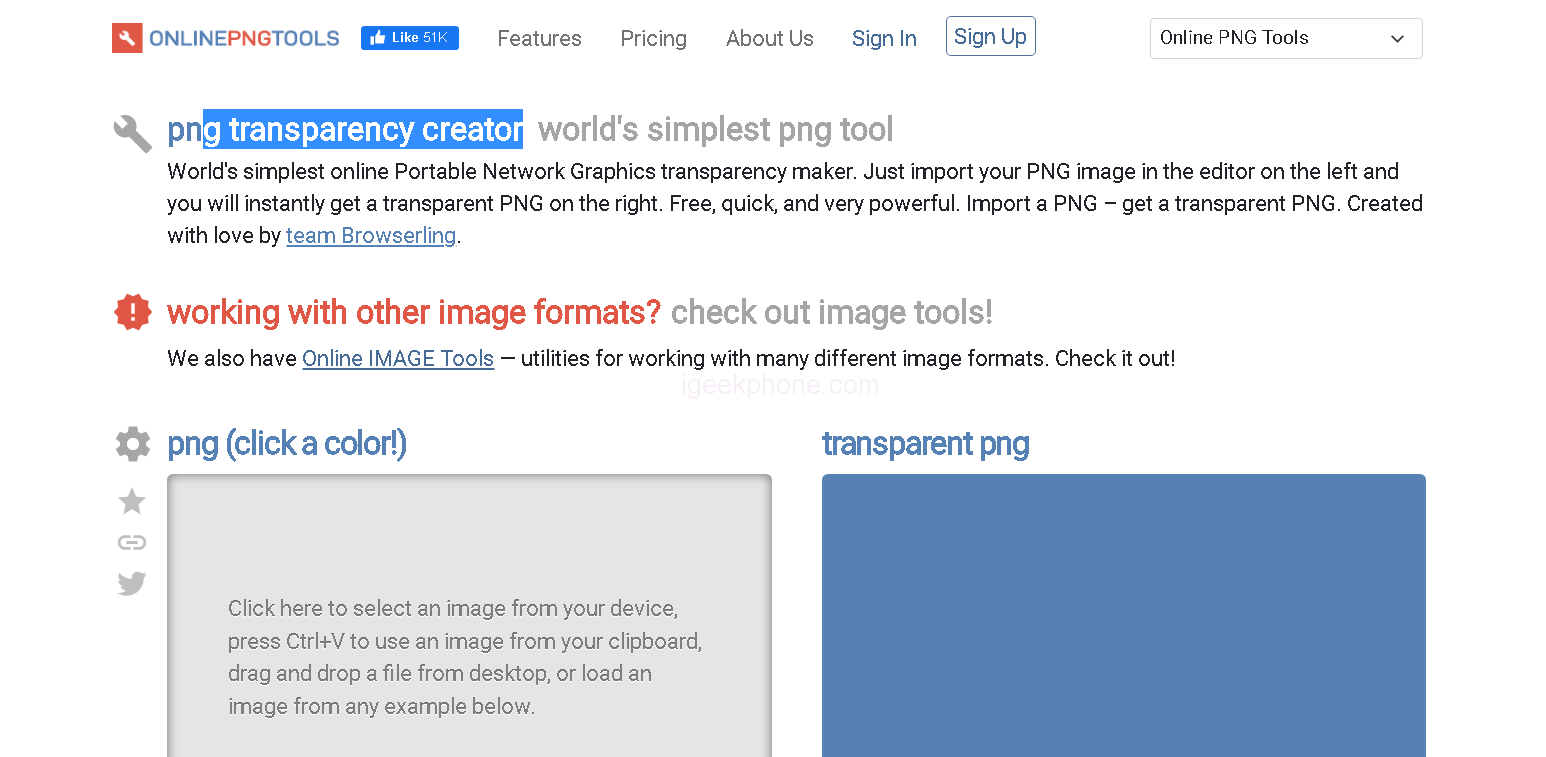Click the gray image upload area

click(469, 615)
